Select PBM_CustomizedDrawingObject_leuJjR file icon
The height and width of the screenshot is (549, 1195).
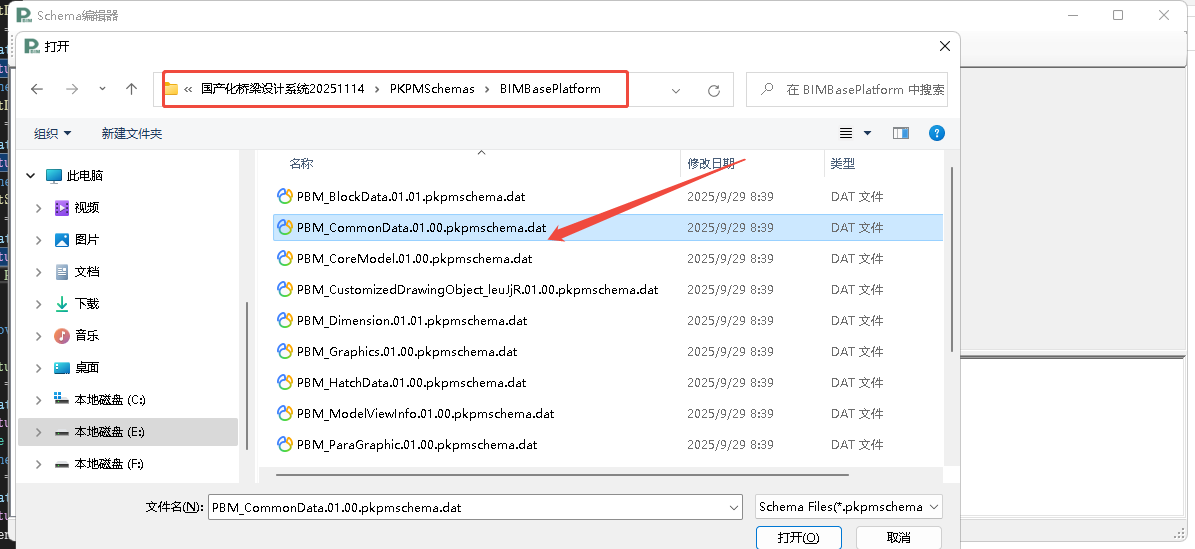coord(285,289)
